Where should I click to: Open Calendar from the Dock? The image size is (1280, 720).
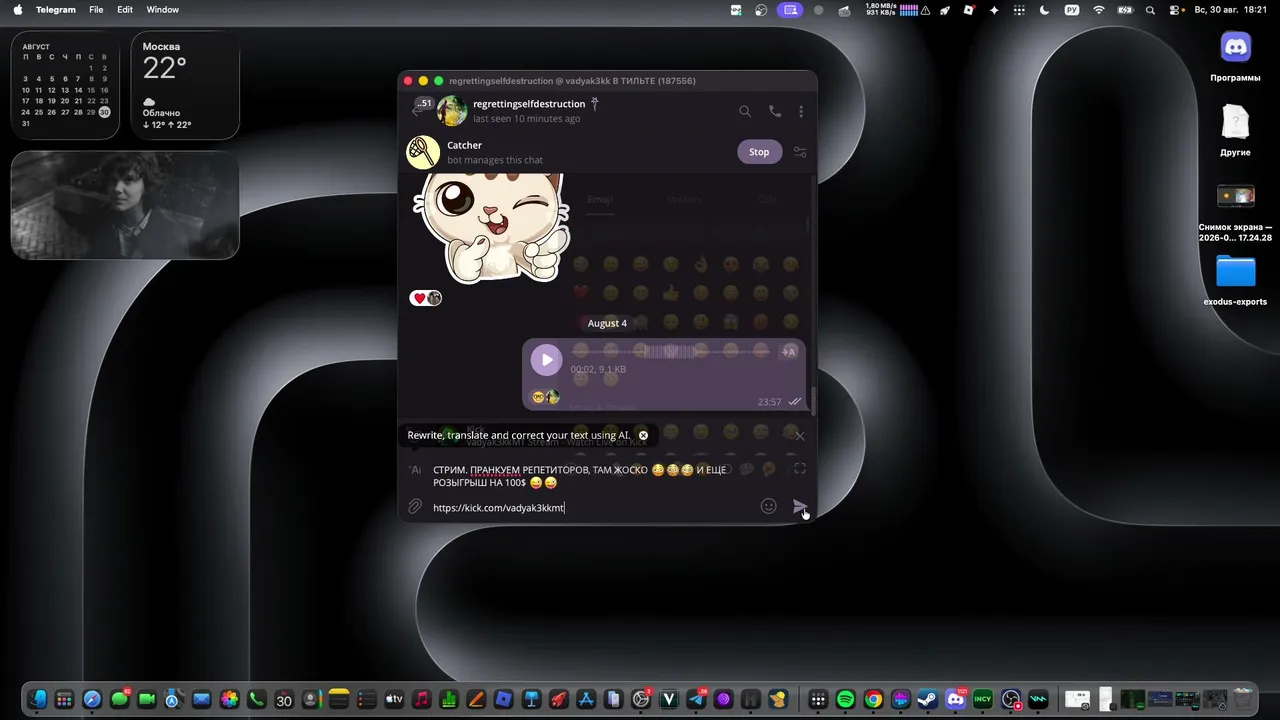284,700
